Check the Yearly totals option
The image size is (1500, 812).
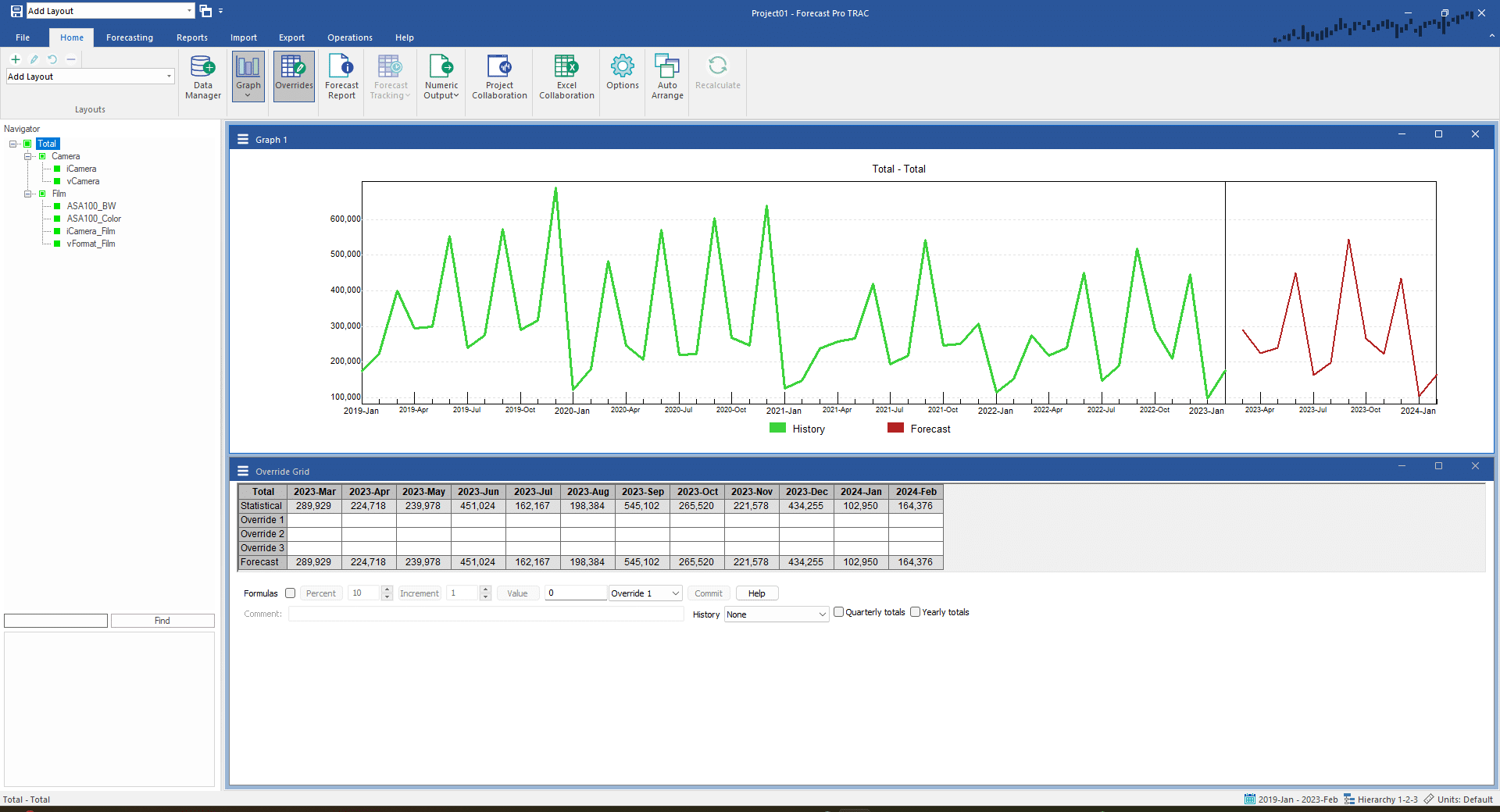pos(915,612)
